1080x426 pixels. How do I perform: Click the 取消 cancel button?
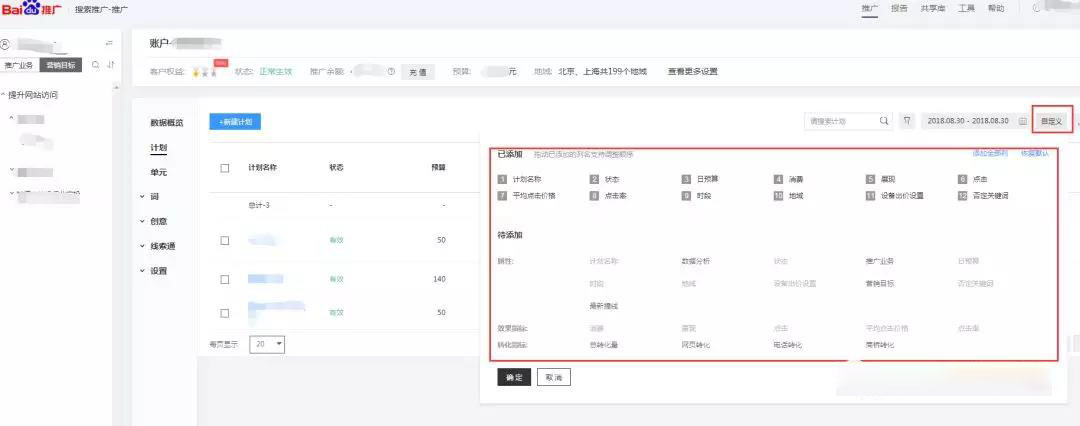554,378
